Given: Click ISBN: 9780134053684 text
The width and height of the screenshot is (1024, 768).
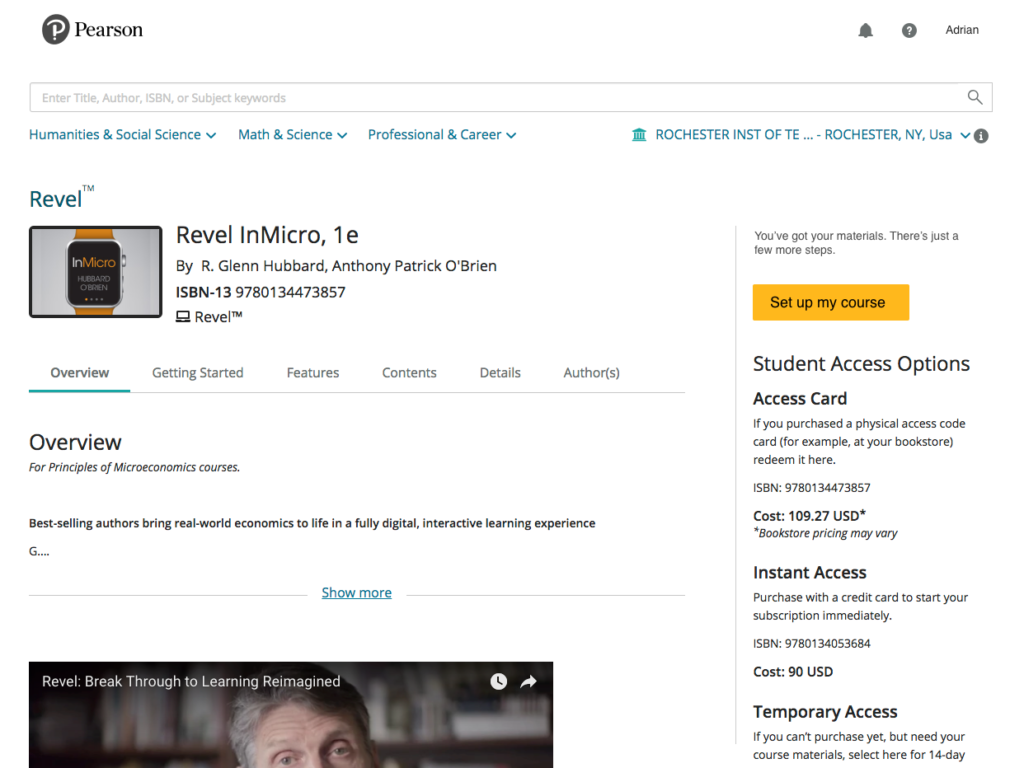Looking at the screenshot, I should tap(812, 643).
